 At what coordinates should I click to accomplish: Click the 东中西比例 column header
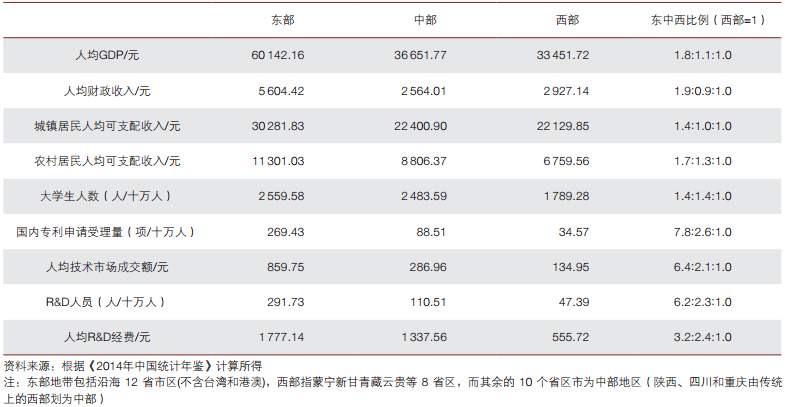point(708,20)
